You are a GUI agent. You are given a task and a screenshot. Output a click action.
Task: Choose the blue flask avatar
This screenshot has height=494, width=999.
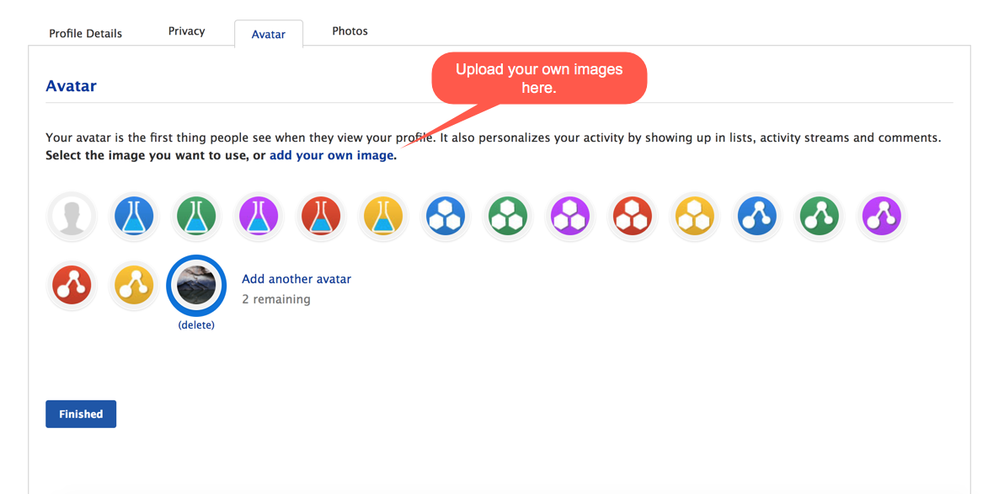coord(134,216)
